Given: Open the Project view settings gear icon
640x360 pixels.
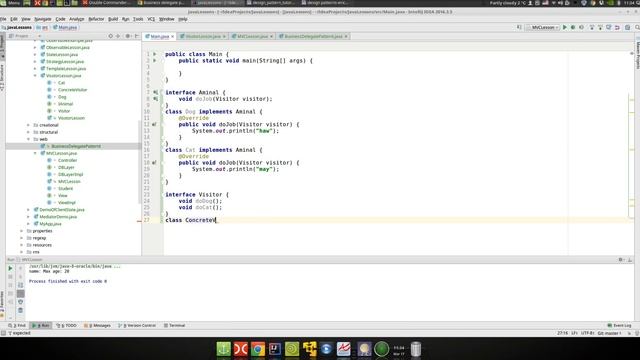Looking at the screenshot, I should pyautogui.click(x=127, y=36).
